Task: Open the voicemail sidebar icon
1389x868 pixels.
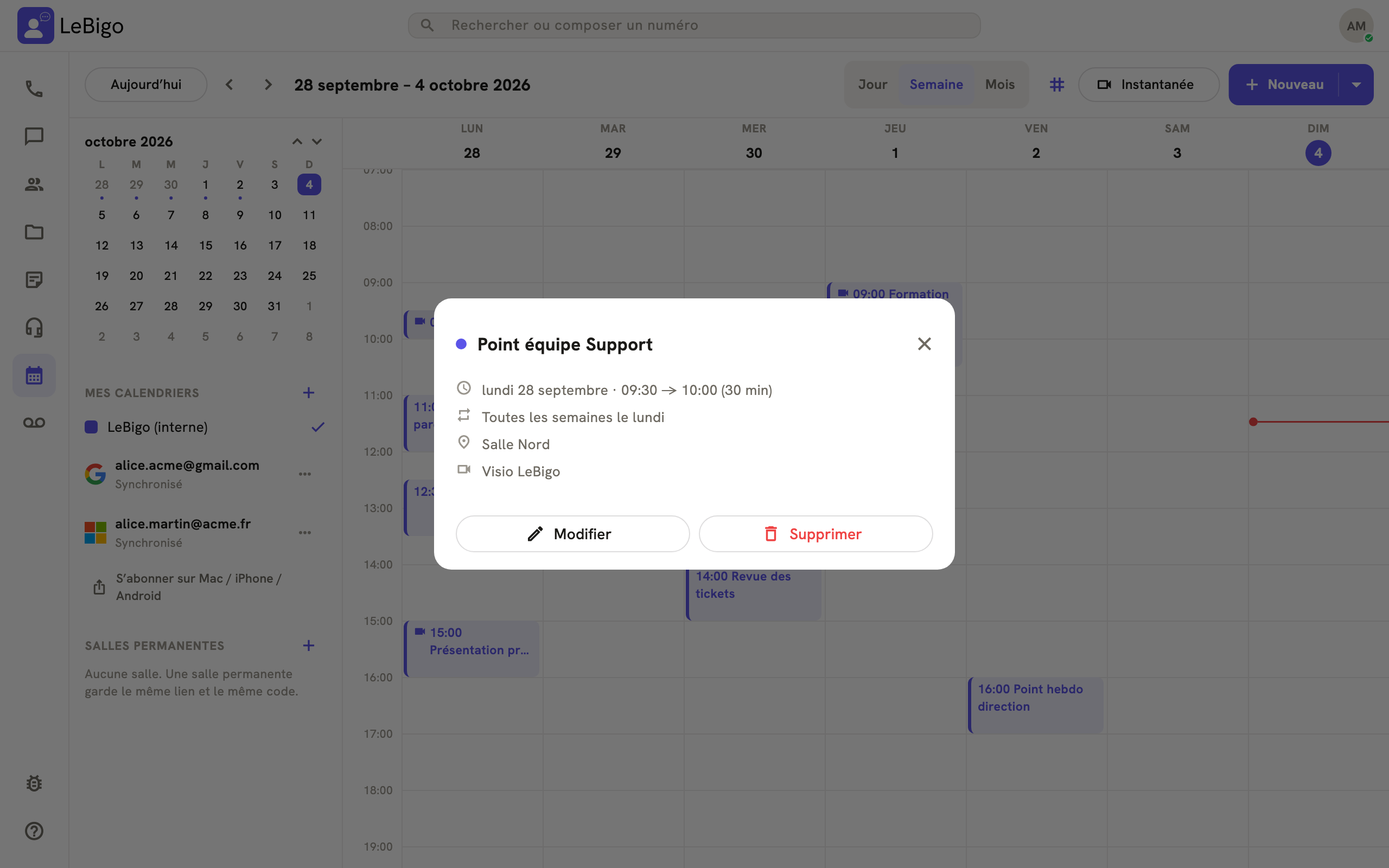Action: 34,423
